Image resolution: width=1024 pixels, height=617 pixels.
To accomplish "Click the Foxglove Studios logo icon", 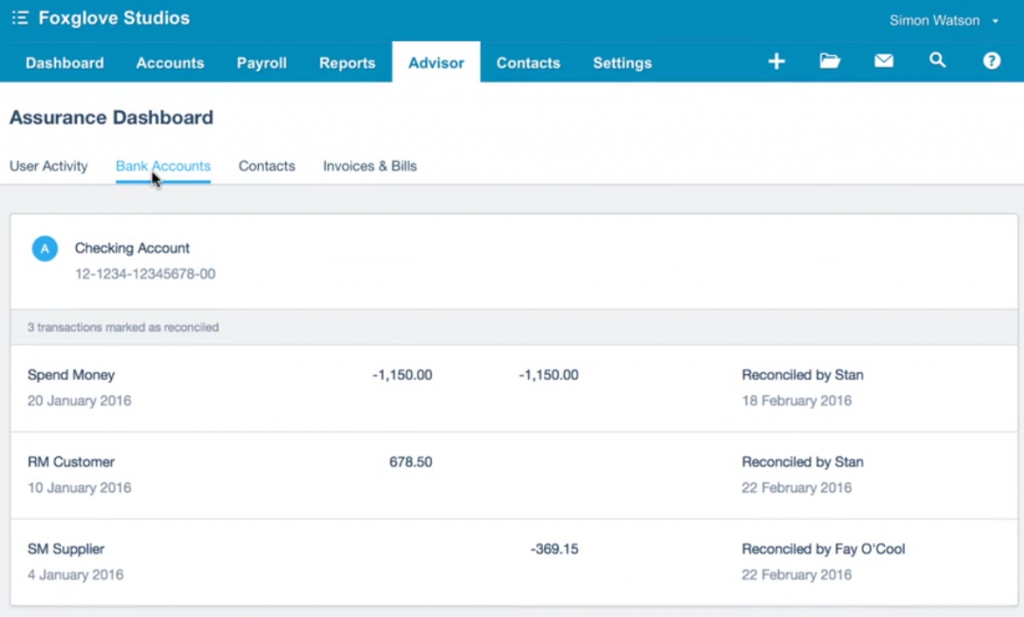I will point(19,17).
